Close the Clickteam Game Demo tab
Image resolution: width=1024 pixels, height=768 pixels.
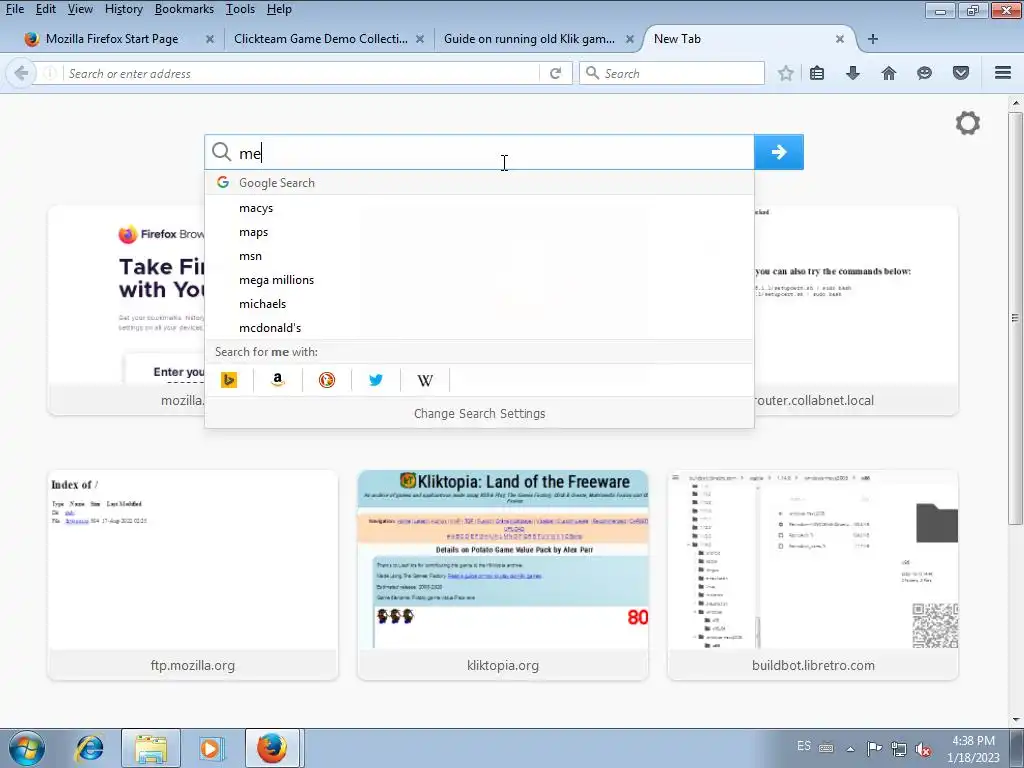click(x=420, y=39)
